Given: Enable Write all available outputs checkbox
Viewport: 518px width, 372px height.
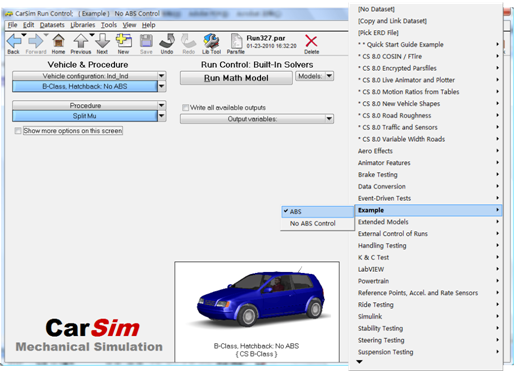Looking at the screenshot, I should pyautogui.click(x=185, y=108).
